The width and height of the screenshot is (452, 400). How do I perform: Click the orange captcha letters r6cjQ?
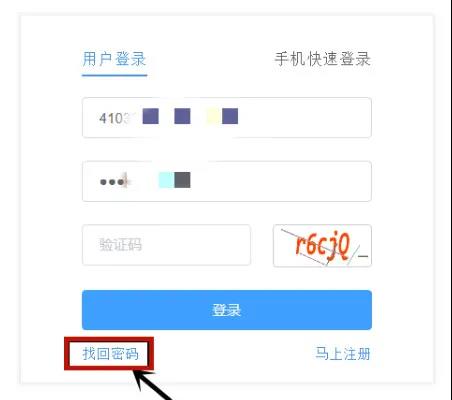point(323,246)
